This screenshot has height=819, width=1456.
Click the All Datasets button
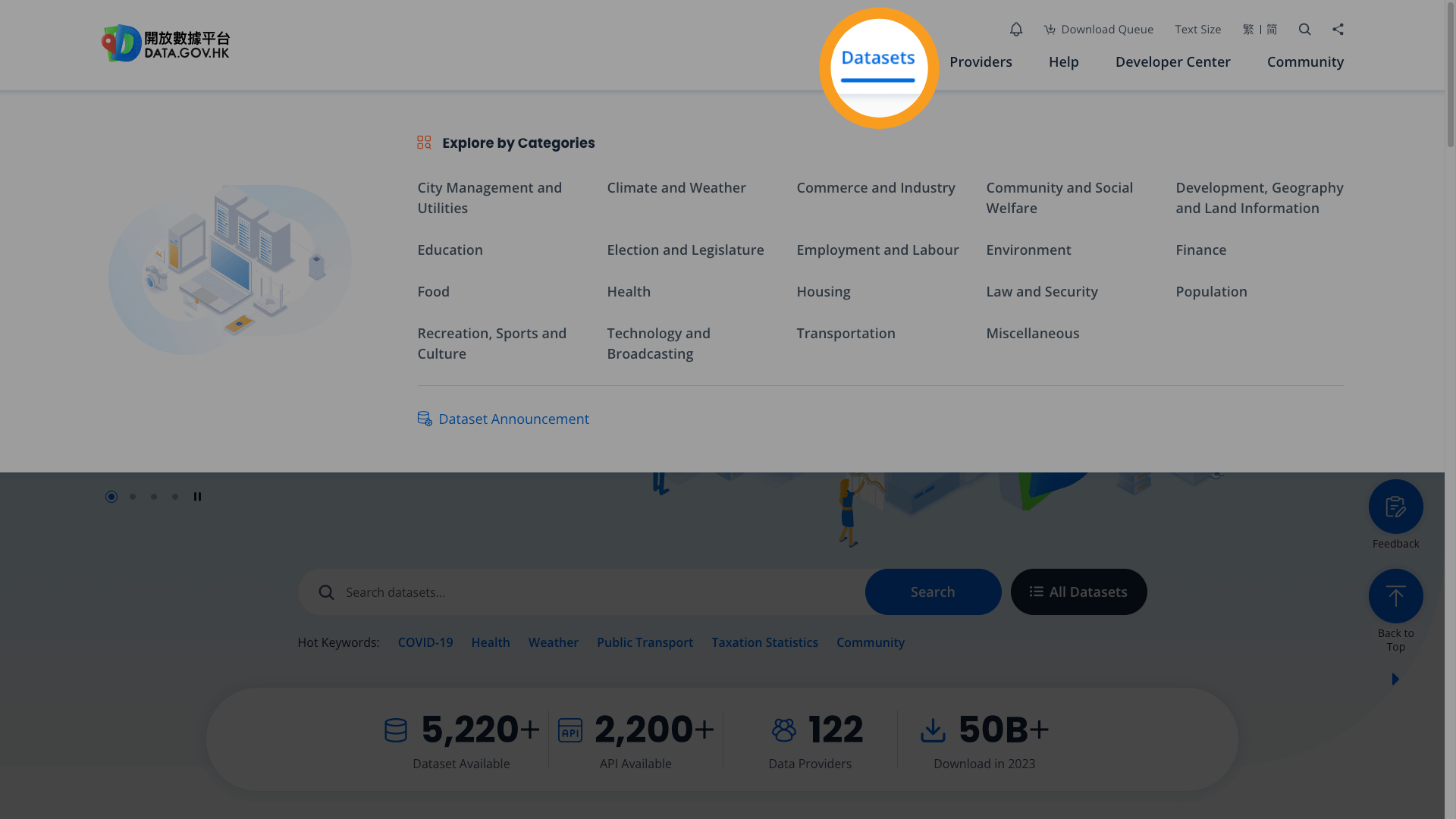(1078, 591)
